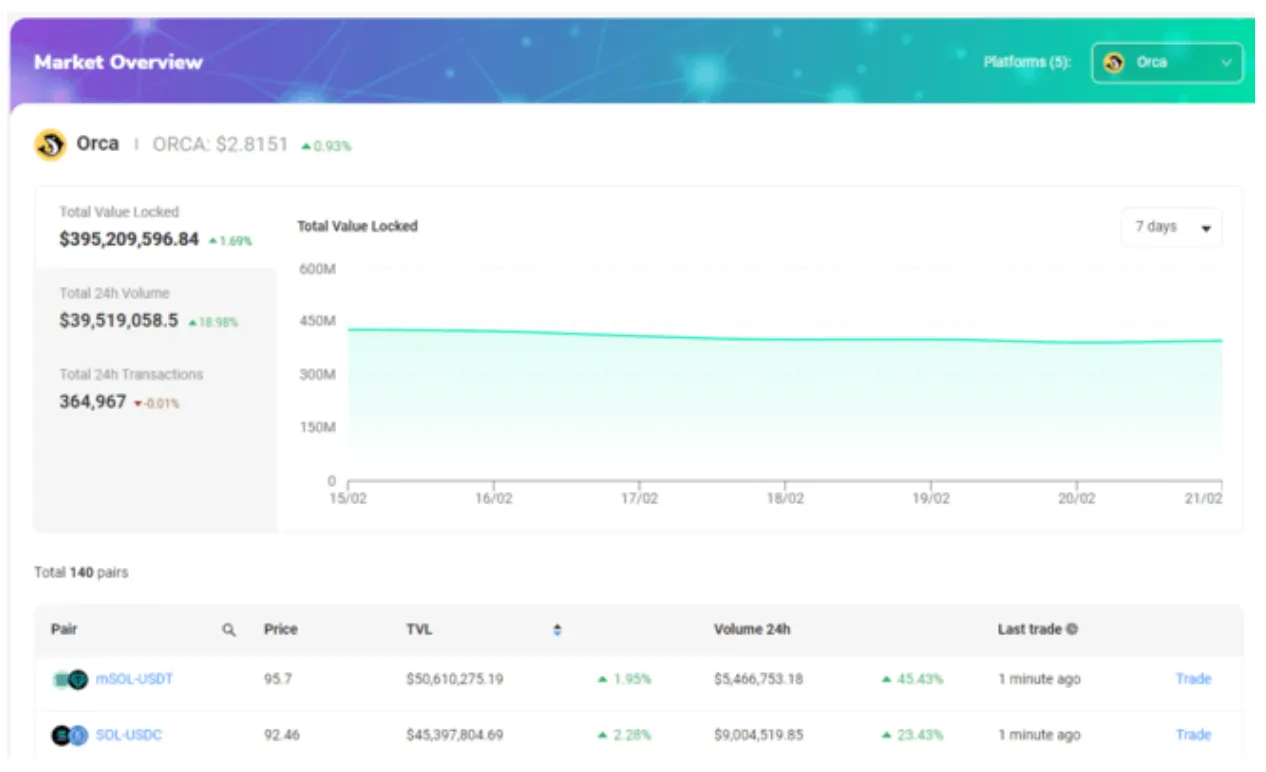Click the volume value $9,004,519.85
The image size is (1266, 772).
tap(758, 735)
